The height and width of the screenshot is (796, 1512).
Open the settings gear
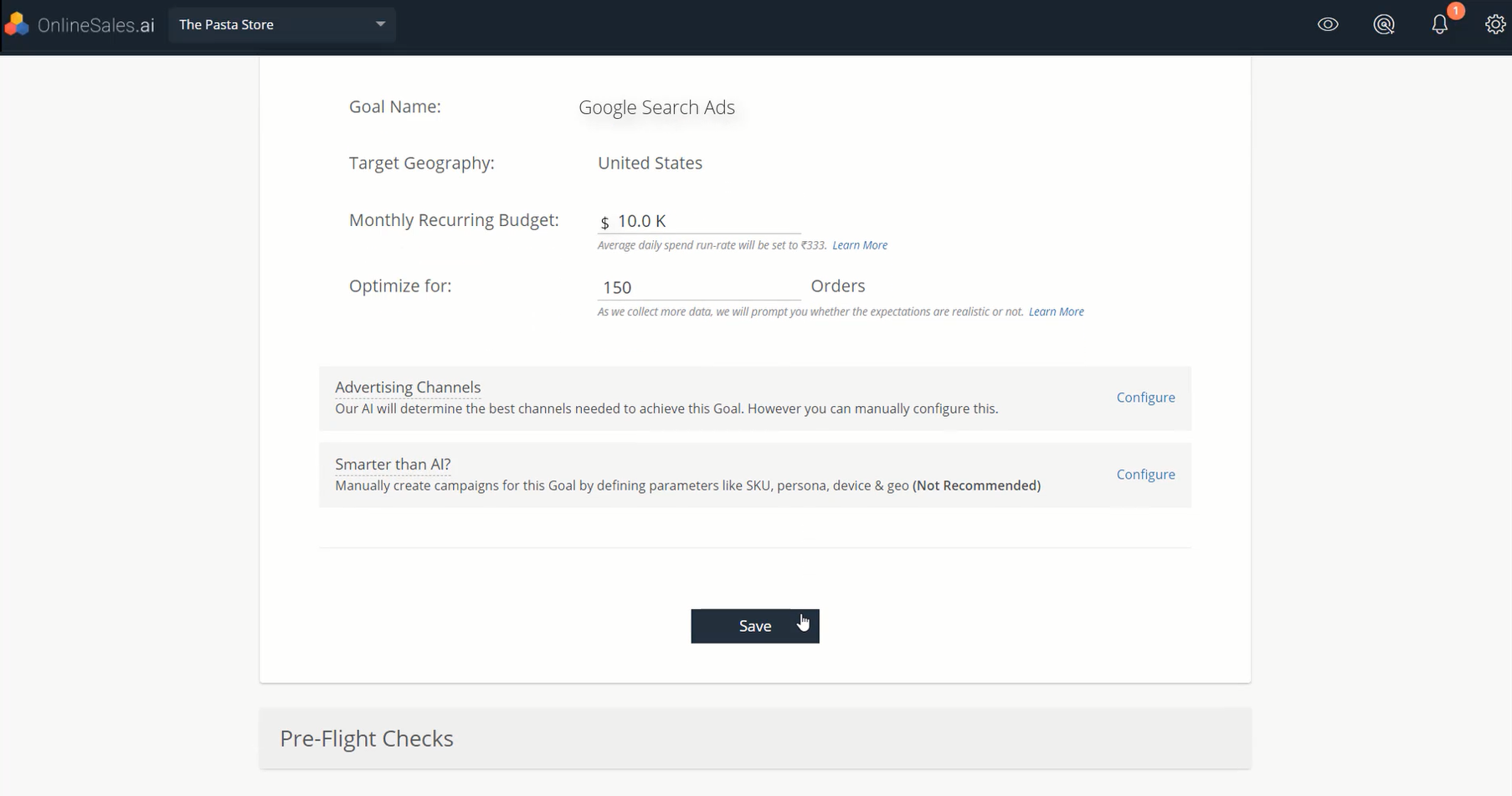point(1495,25)
